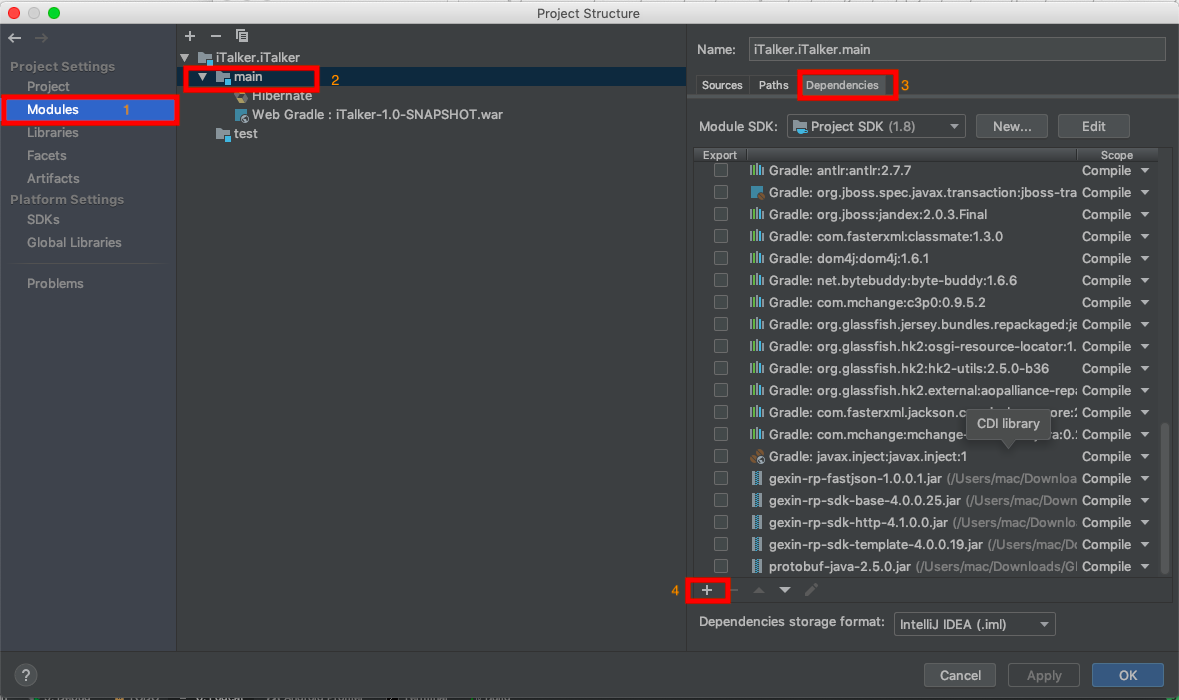Screen dimensions: 1179x700
Task: Open the Dependencies tab
Action: (x=842, y=85)
